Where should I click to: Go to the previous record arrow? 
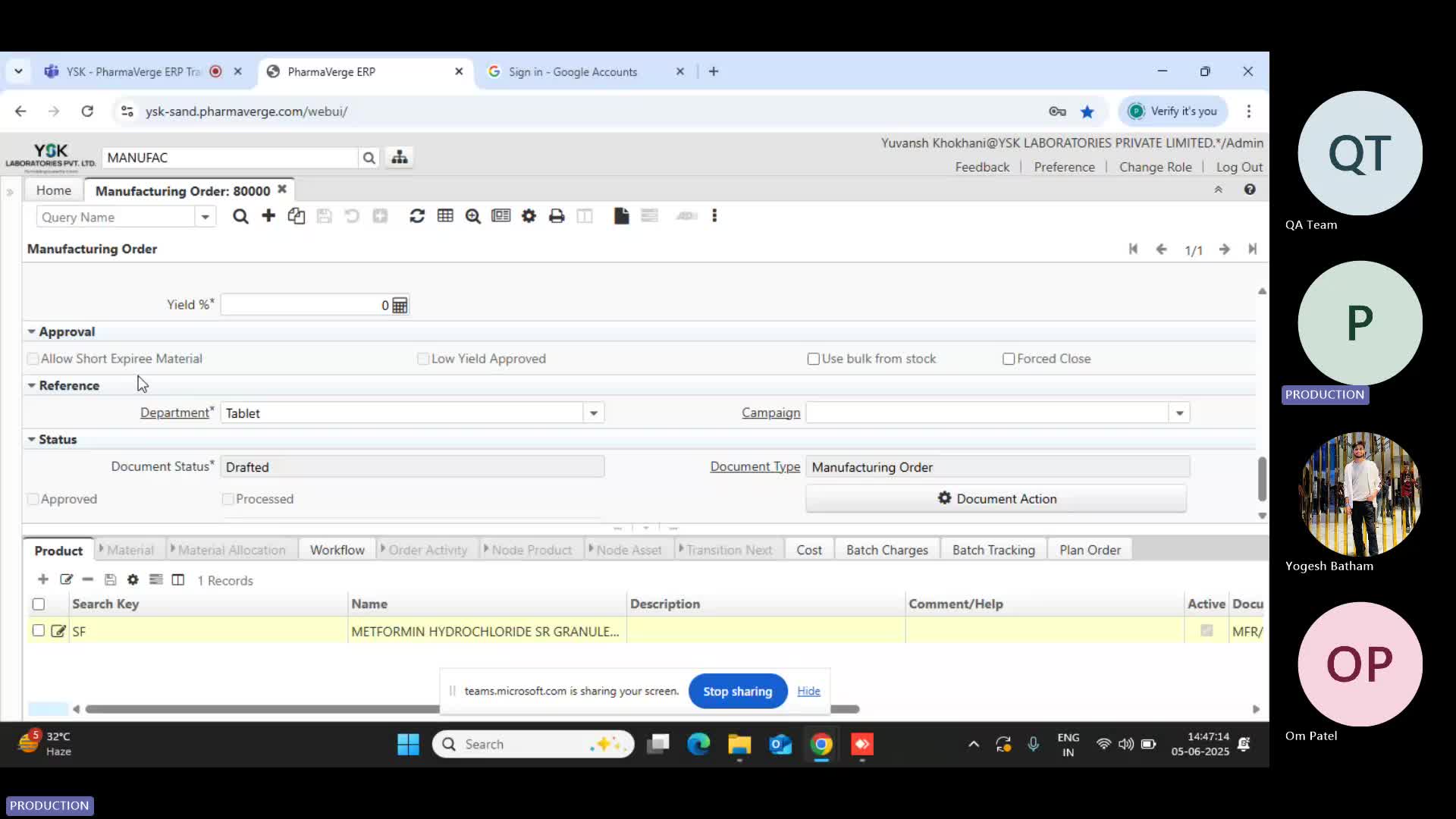[x=1161, y=249]
